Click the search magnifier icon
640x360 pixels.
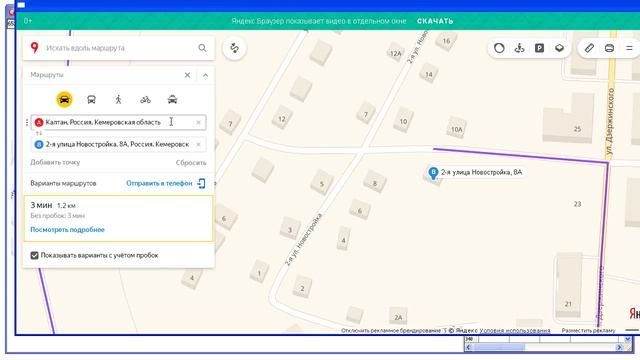point(202,48)
